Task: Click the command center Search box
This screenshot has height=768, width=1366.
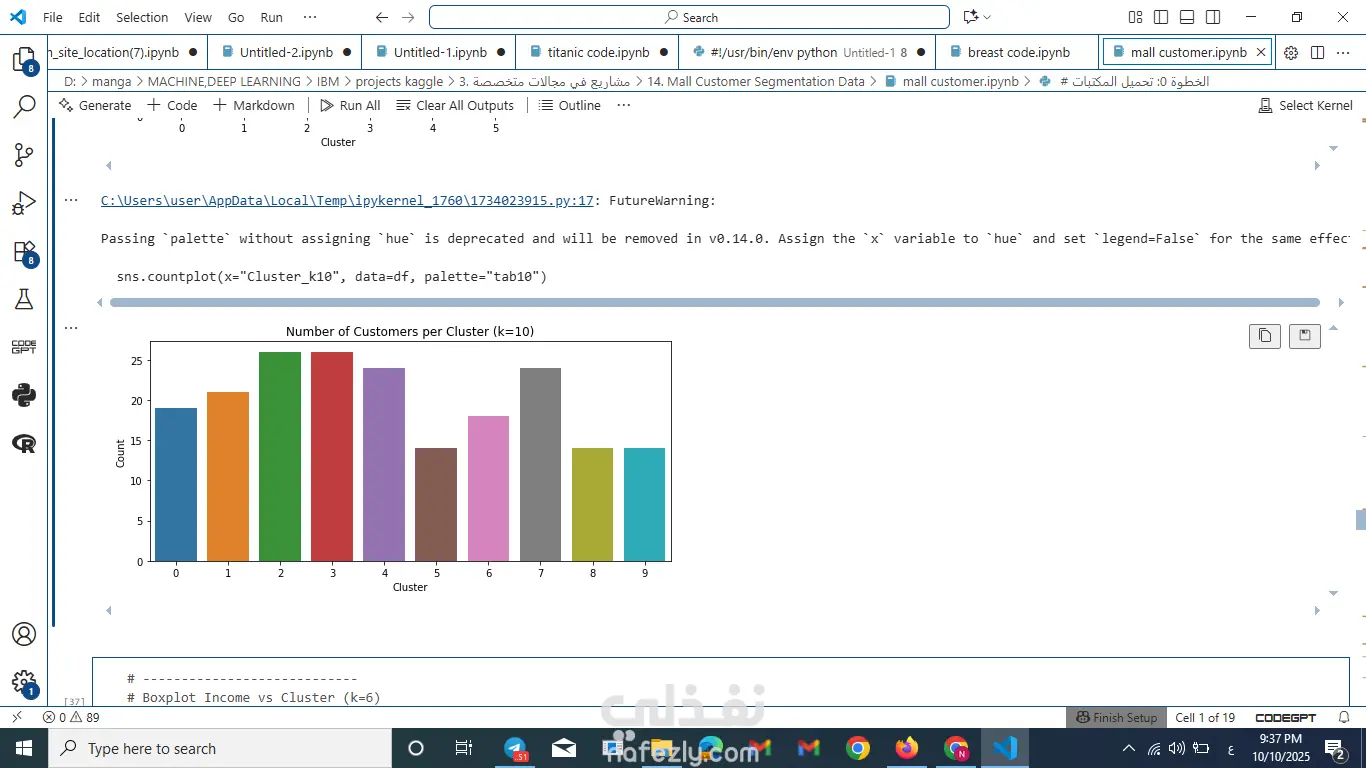Action: click(689, 17)
